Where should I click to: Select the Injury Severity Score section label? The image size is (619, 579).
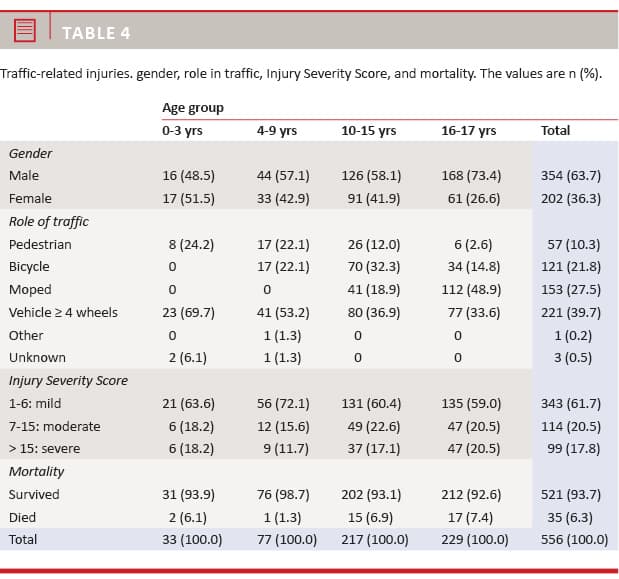tap(68, 380)
